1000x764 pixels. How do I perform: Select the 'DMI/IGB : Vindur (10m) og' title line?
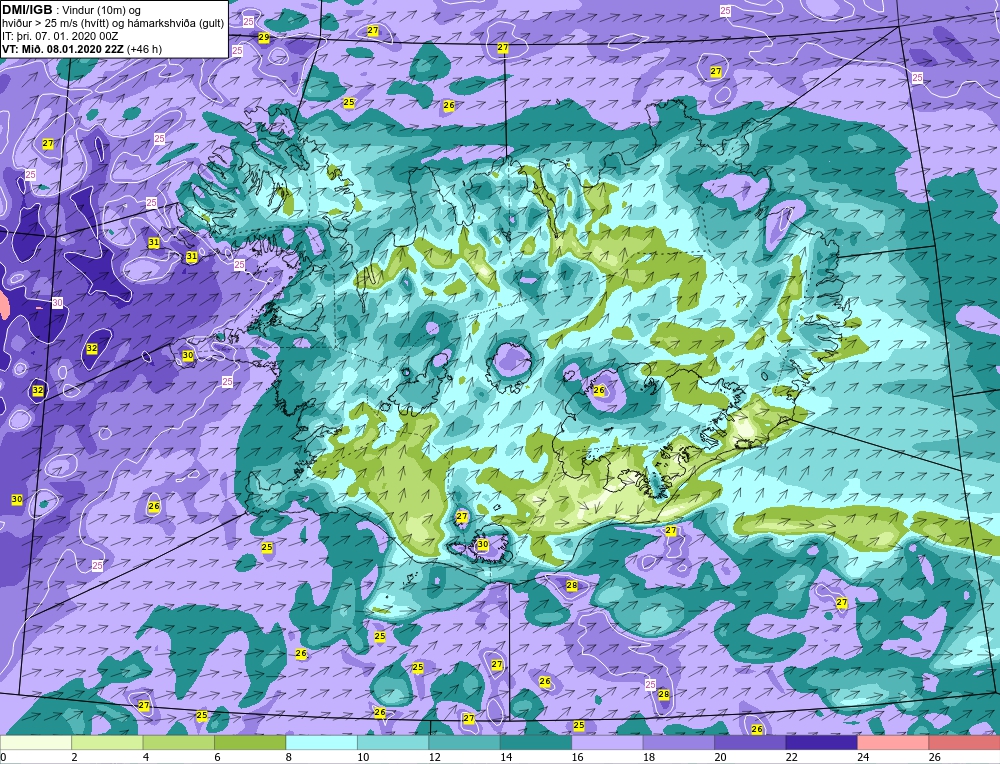(x=71, y=10)
